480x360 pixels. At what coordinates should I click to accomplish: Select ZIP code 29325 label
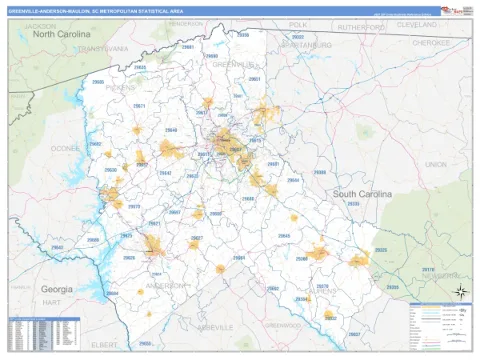point(381,250)
